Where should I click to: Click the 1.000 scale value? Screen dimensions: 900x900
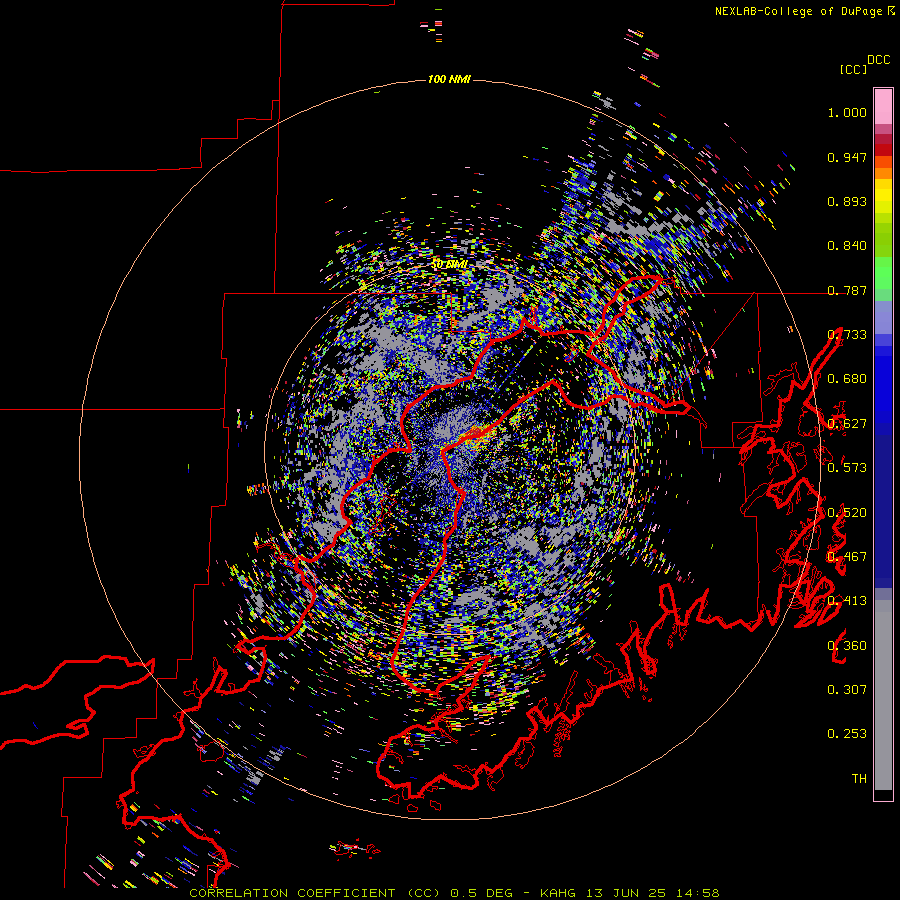pos(847,112)
